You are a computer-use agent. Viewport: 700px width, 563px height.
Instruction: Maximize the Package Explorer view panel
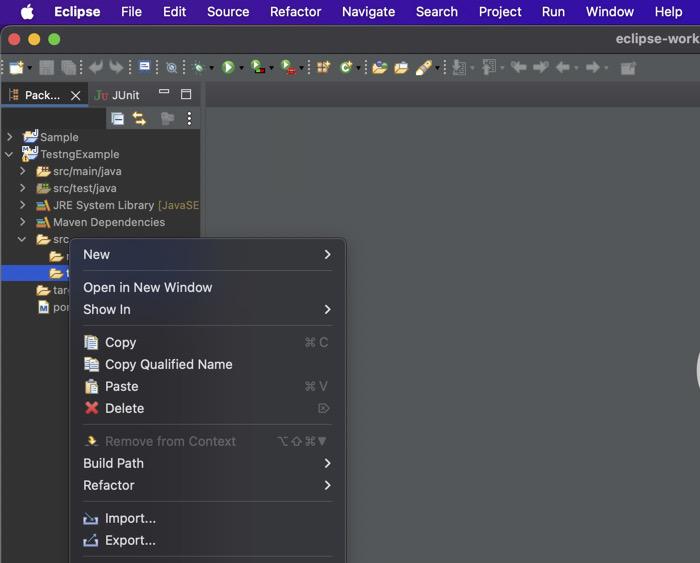(x=186, y=94)
